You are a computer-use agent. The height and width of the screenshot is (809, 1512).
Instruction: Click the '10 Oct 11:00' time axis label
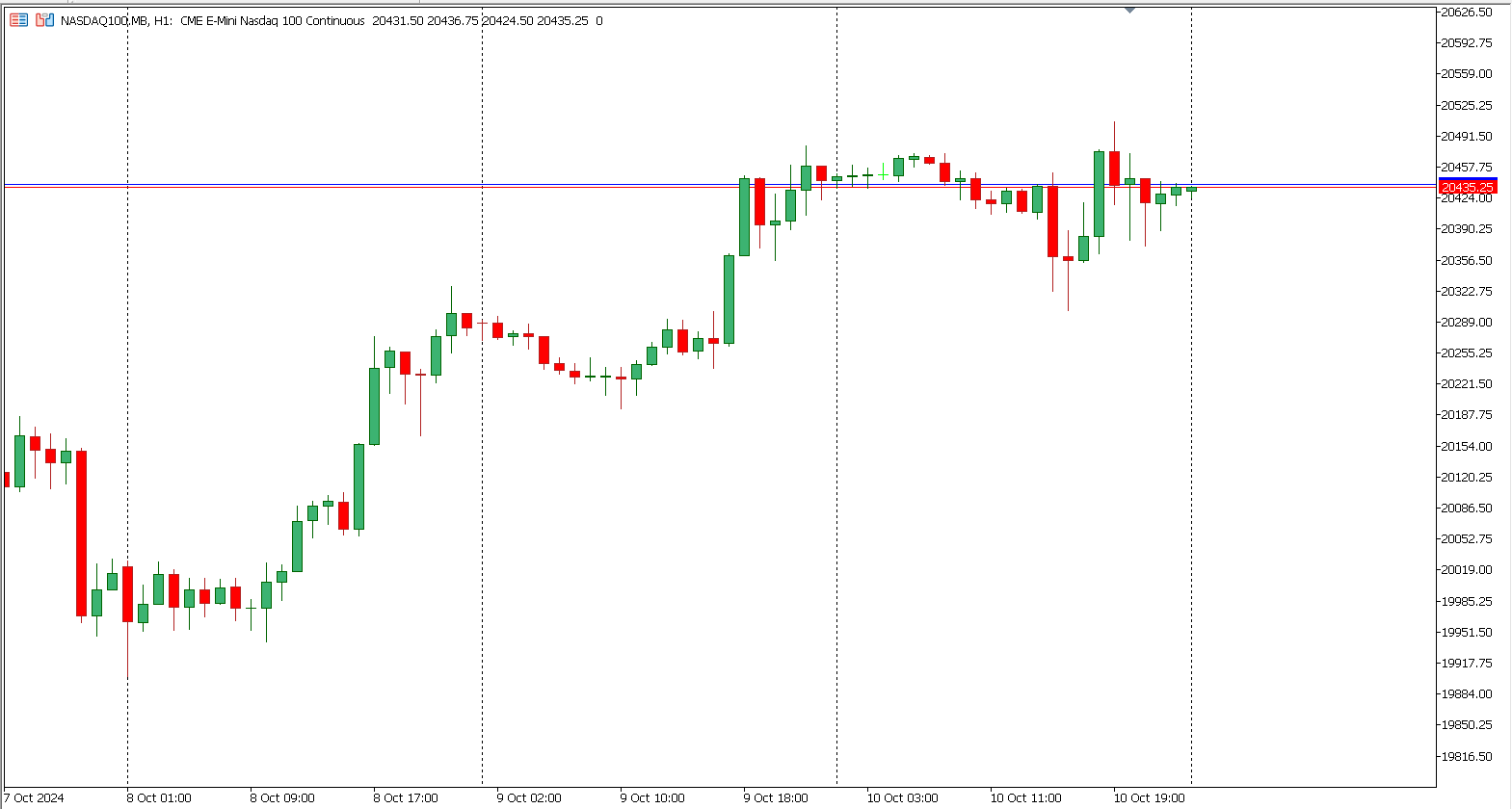point(1025,797)
